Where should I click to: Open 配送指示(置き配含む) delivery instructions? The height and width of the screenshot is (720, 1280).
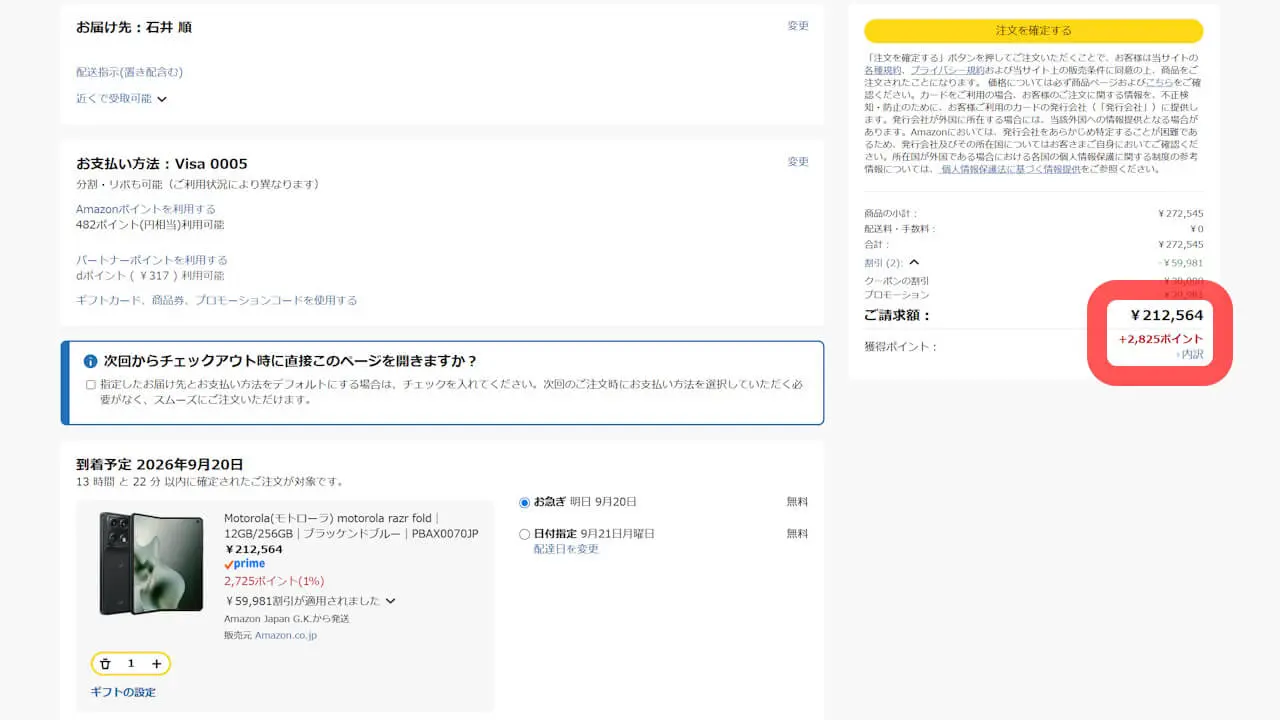pos(129,72)
